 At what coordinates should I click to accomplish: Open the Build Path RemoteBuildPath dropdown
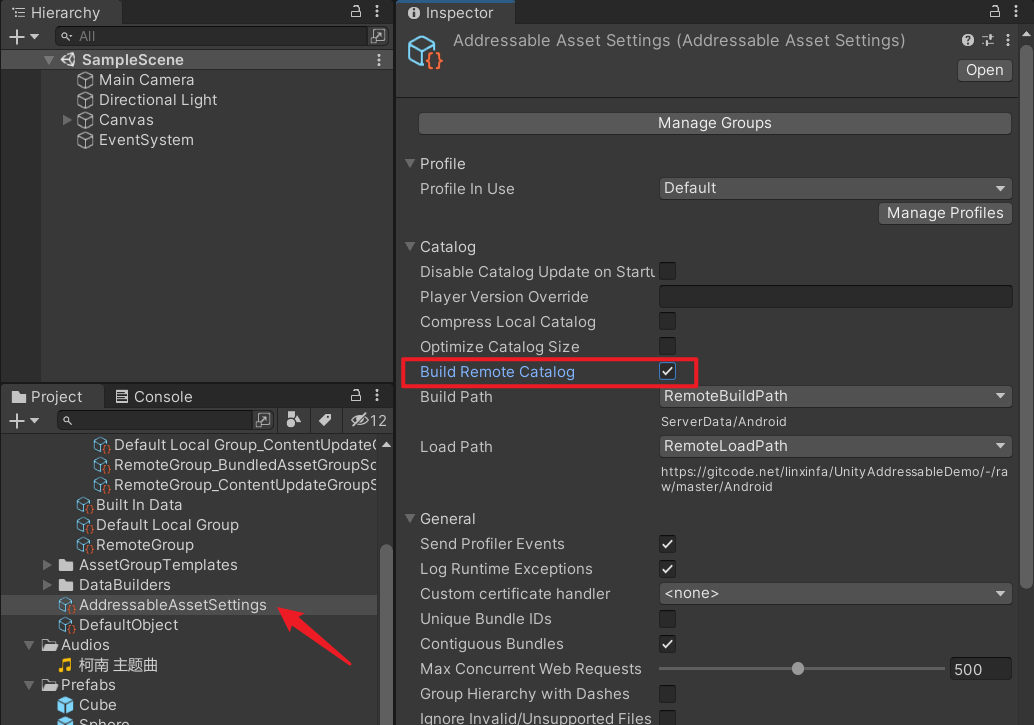click(836, 396)
